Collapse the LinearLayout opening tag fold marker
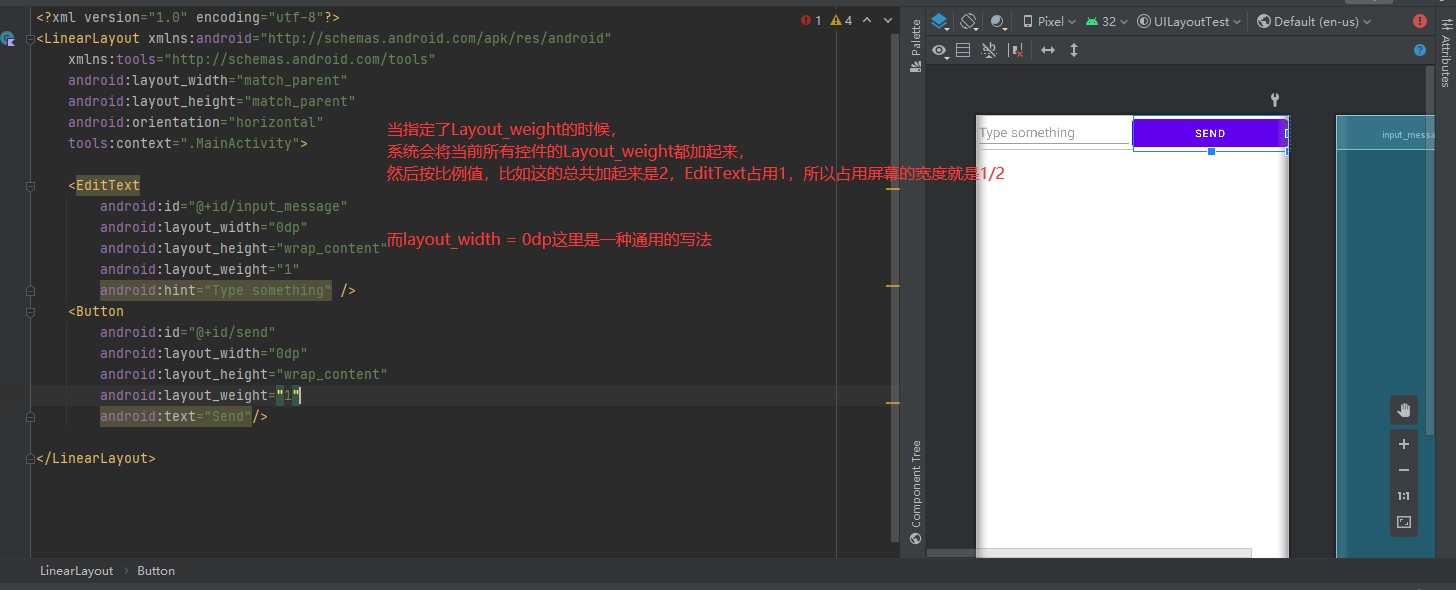This screenshot has height=590, width=1456. tap(31, 39)
